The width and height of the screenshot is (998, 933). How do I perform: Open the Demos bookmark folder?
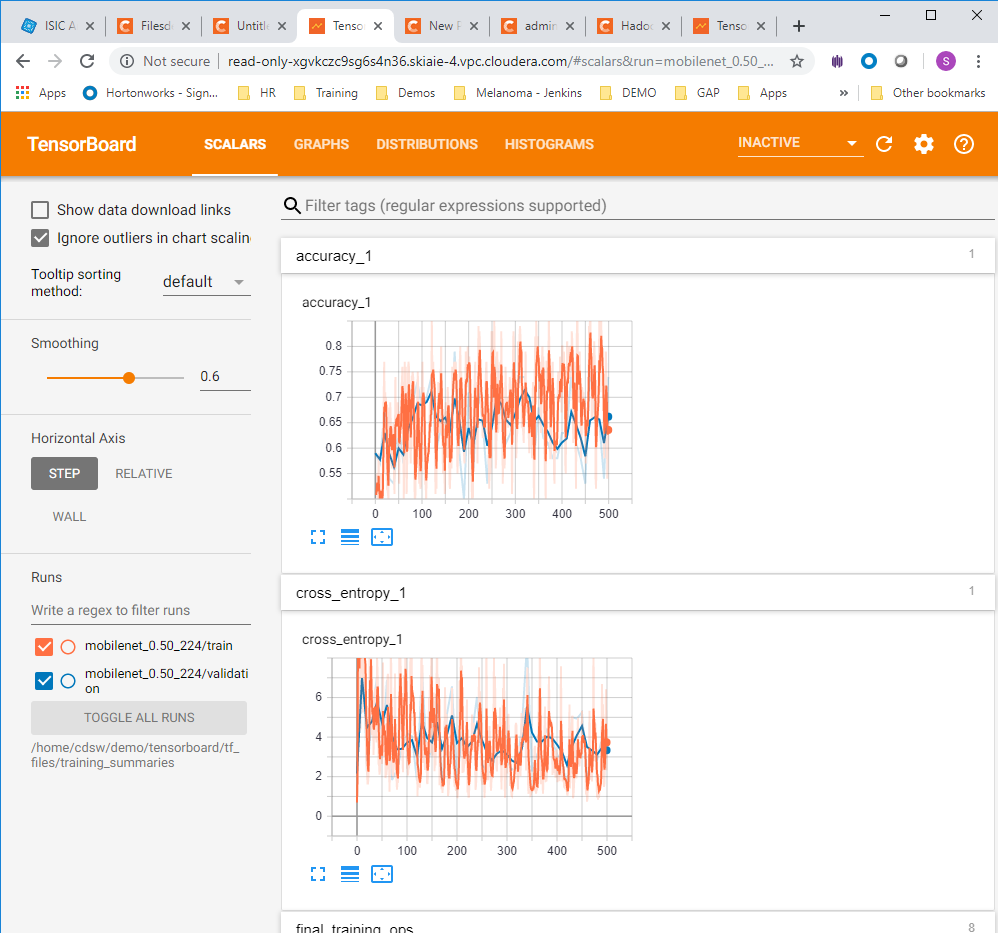coord(406,93)
